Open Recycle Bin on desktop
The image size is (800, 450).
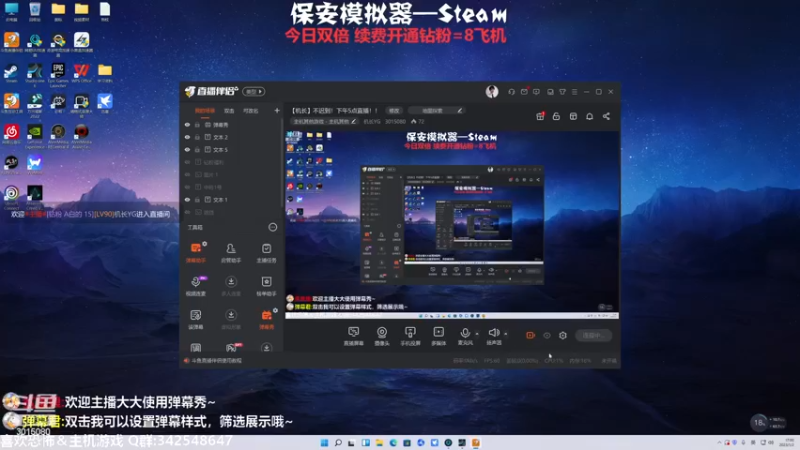point(35,12)
